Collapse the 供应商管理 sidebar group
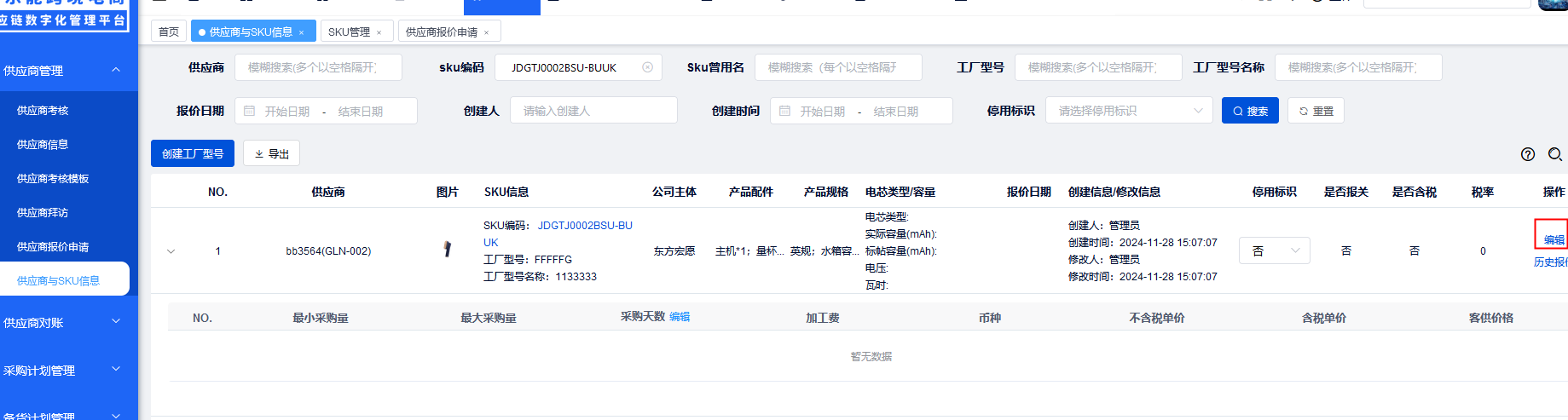Screen dimensions: 1568x420 coord(116,70)
